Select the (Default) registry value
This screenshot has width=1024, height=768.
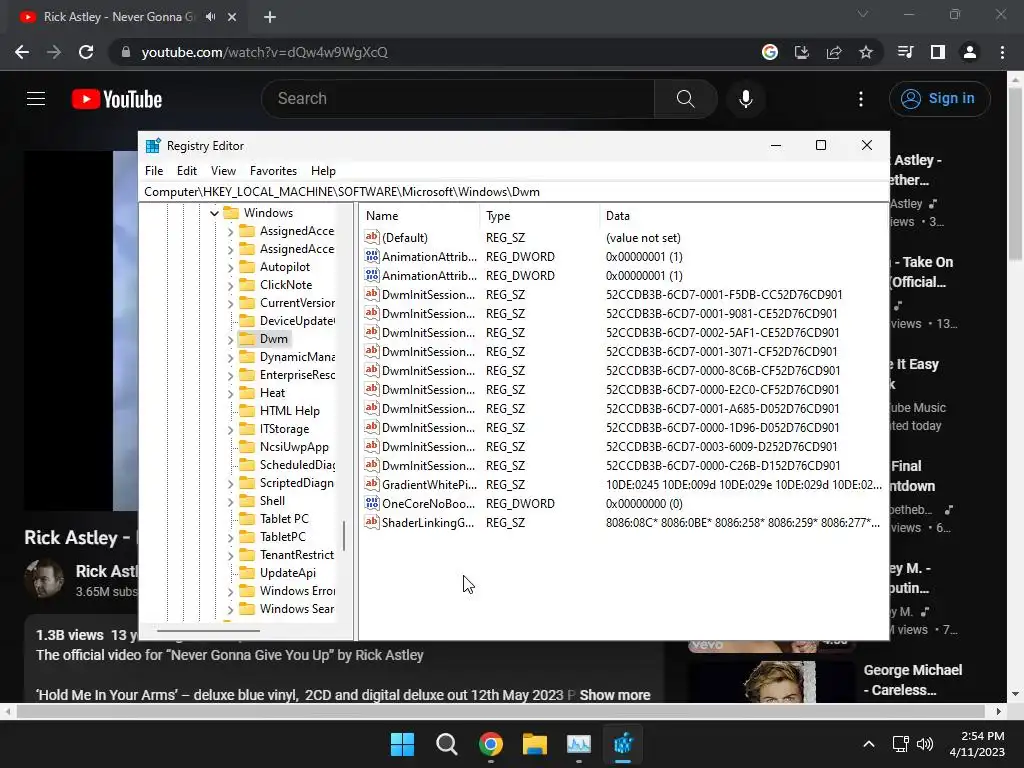point(405,238)
